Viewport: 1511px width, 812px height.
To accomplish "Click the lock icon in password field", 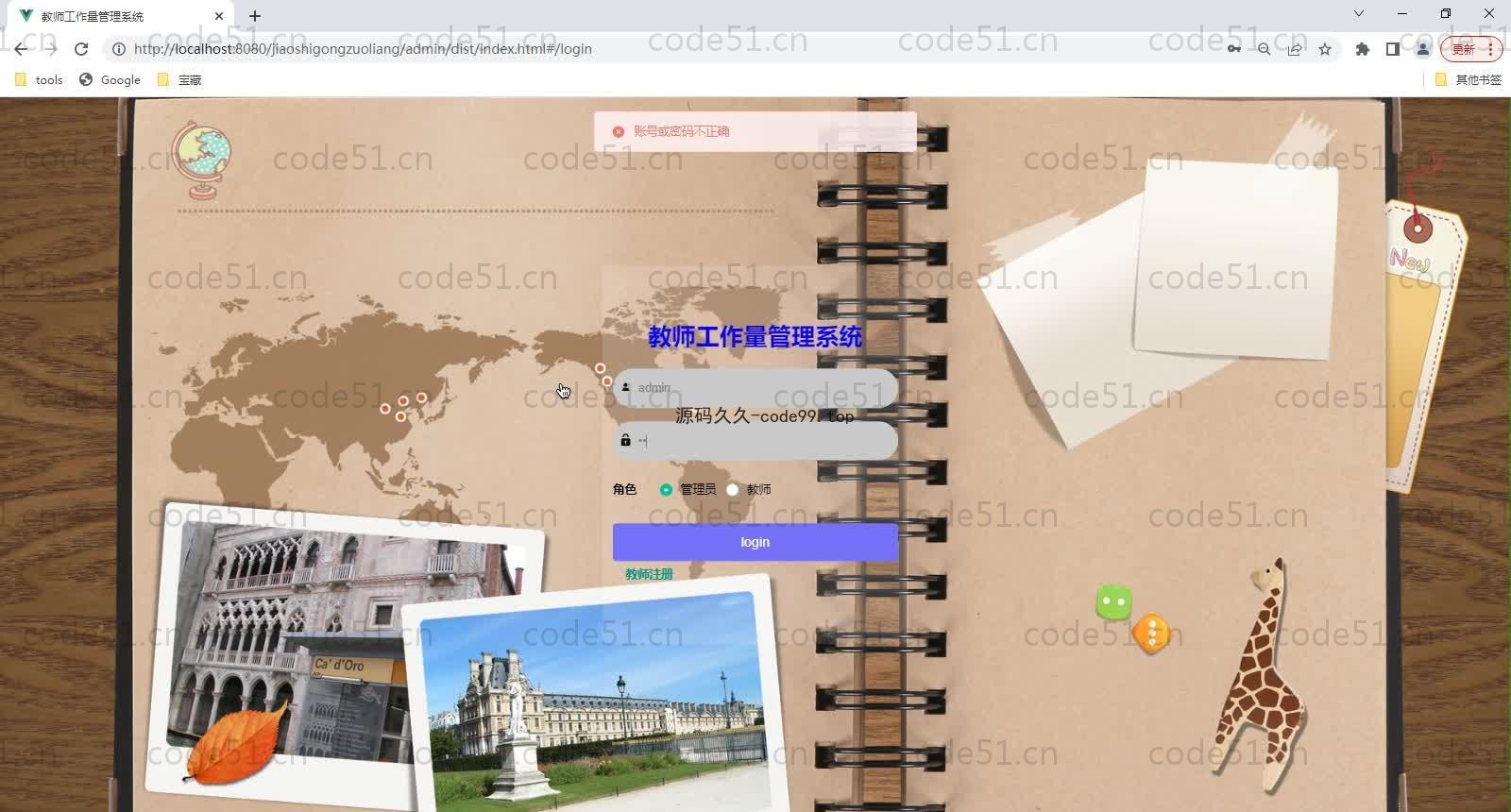I will click(x=625, y=440).
